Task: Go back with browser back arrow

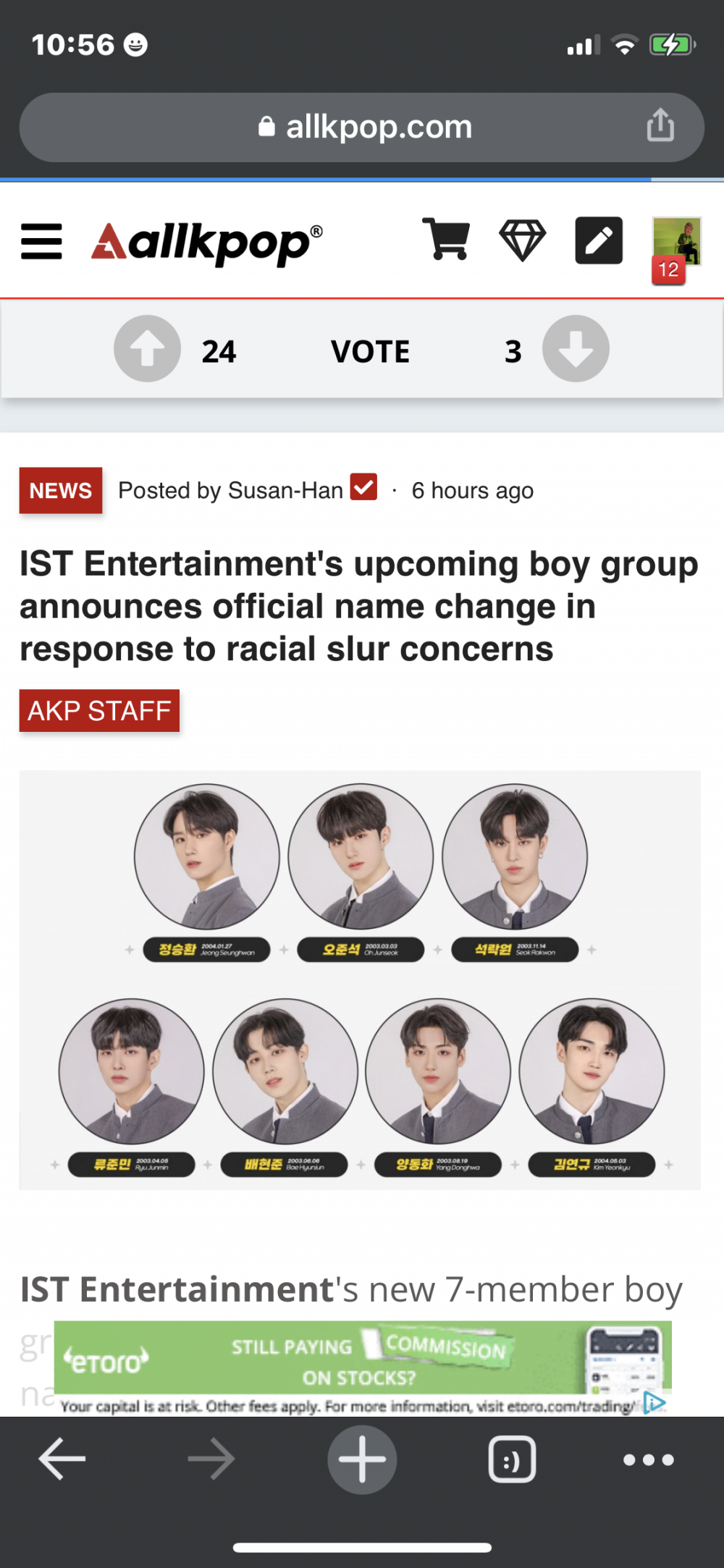Action: click(62, 1459)
